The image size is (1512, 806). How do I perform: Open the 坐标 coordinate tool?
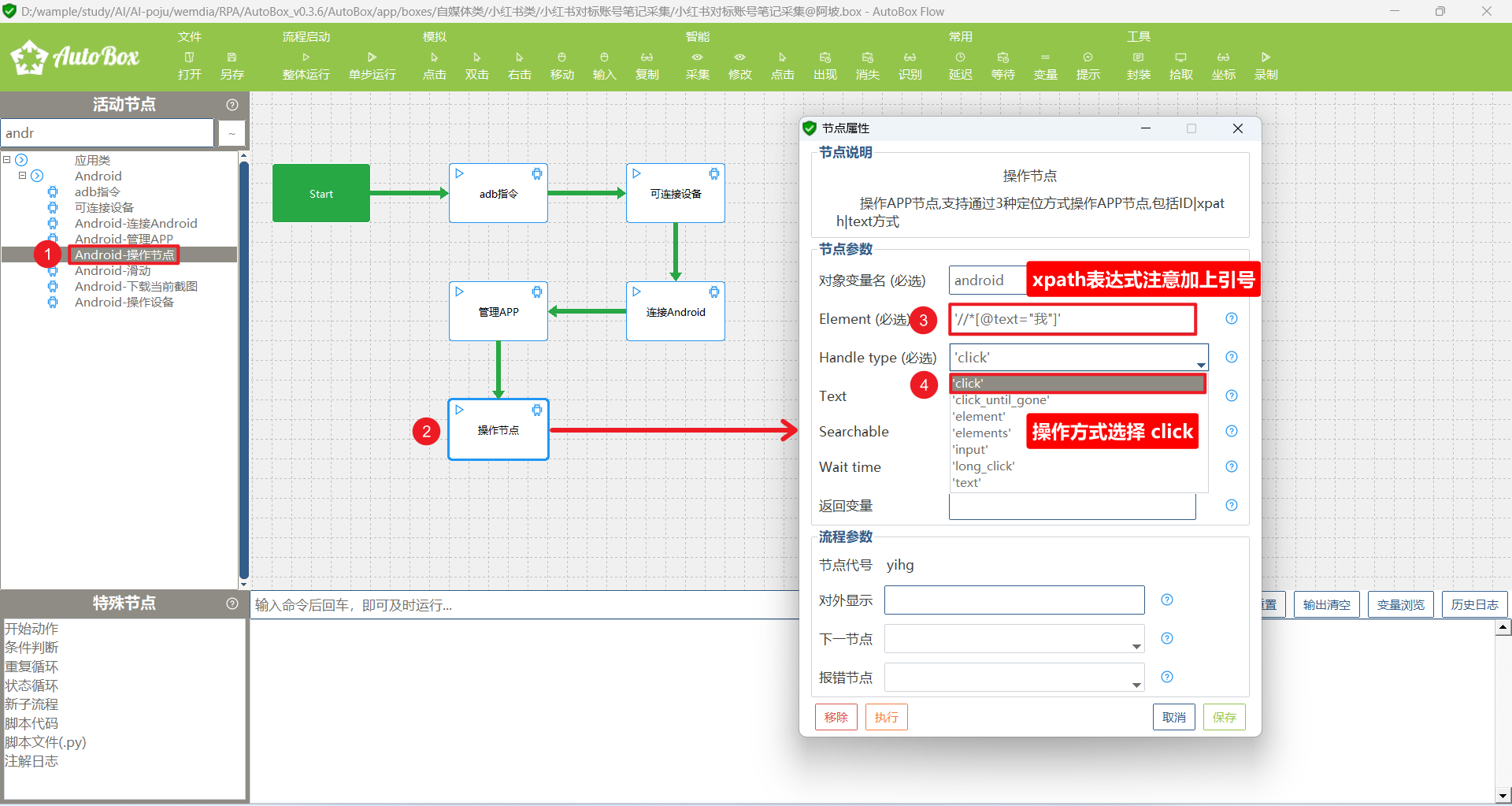click(1223, 66)
